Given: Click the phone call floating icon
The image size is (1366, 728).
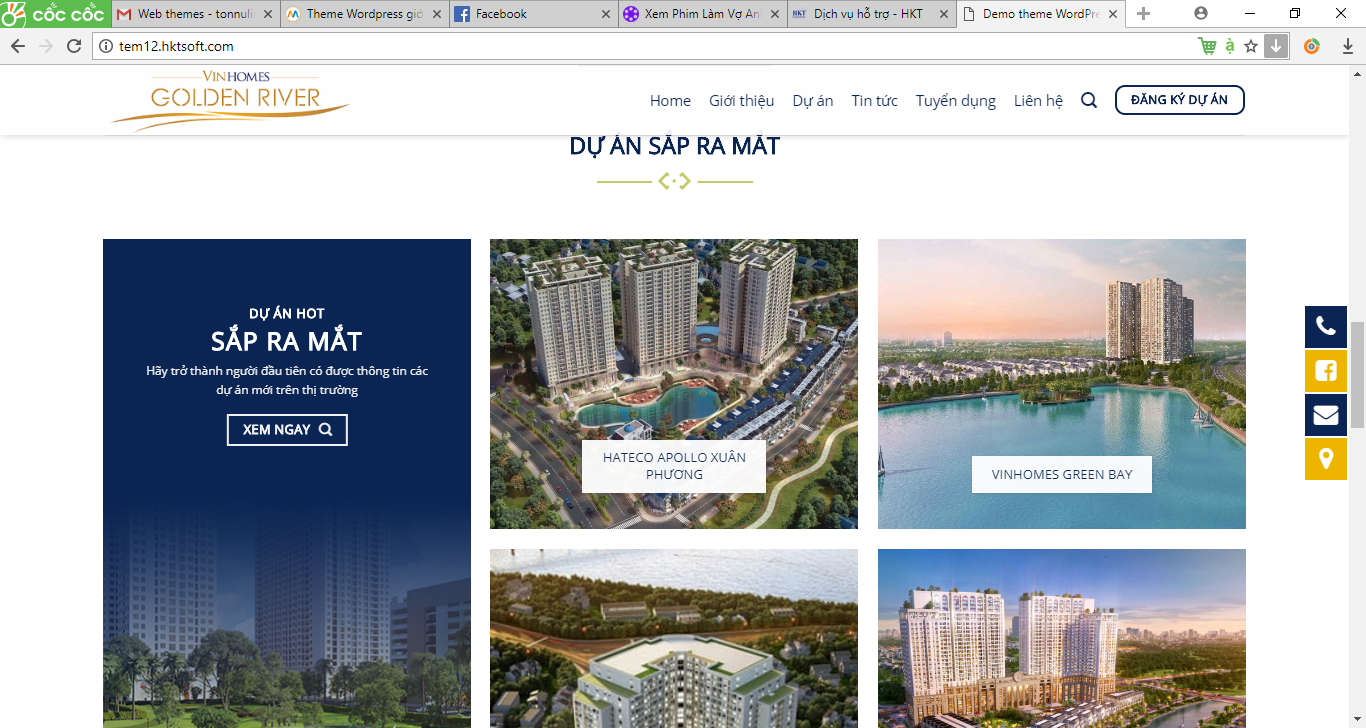Looking at the screenshot, I should click(1325, 327).
